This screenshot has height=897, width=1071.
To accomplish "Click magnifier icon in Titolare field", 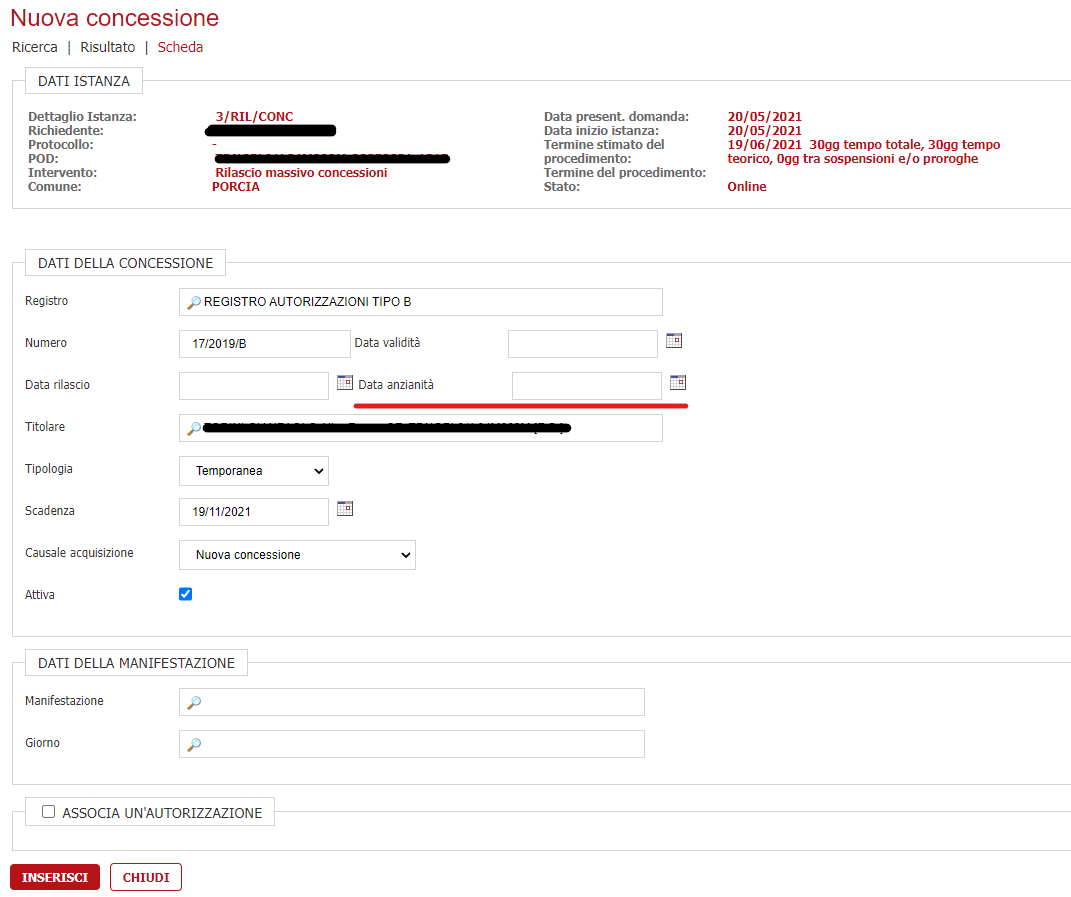I will click(194, 428).
